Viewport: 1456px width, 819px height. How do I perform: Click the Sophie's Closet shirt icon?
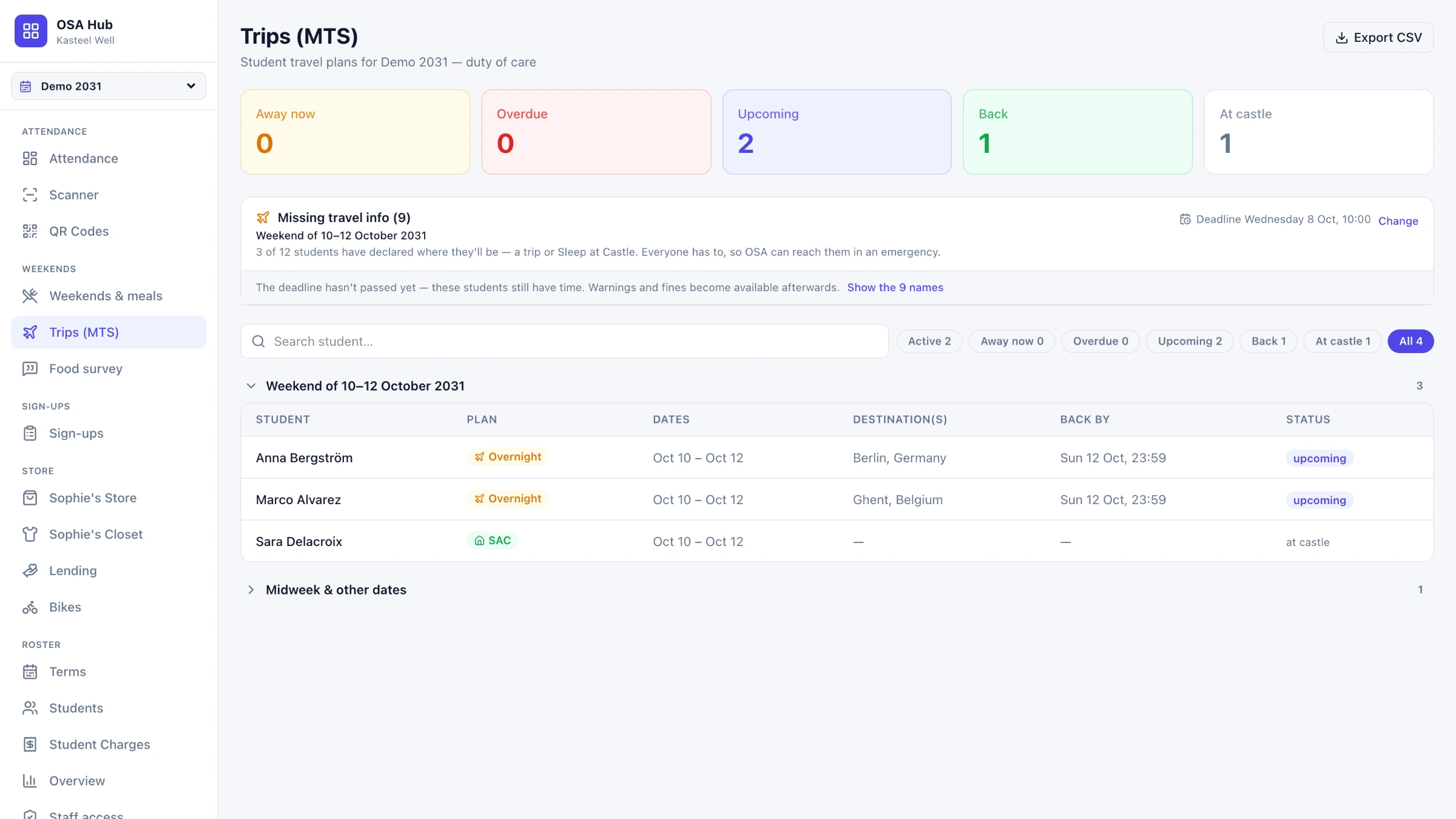[30, 534]
